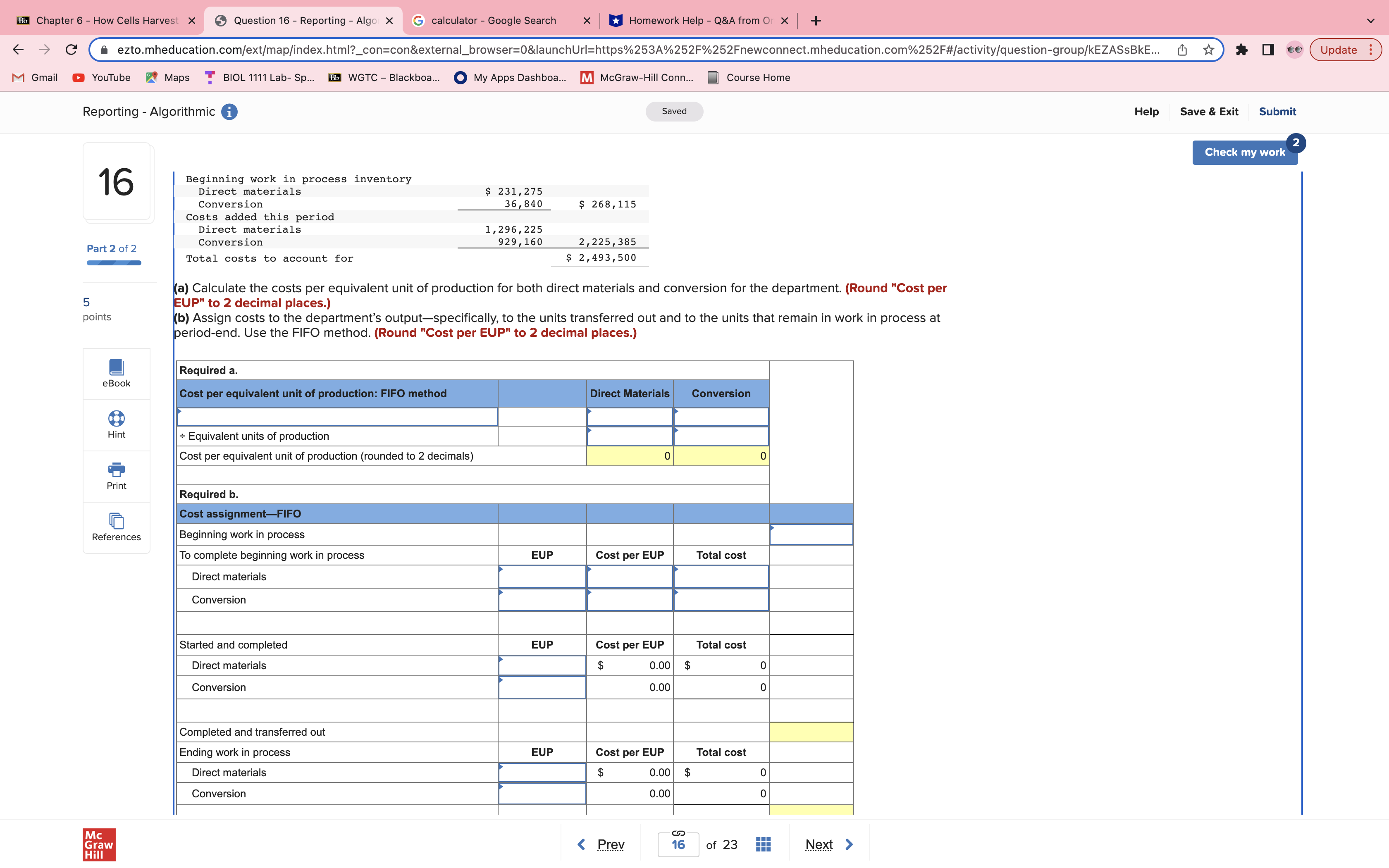Toggle the browser extensions panel
1389x868 pixels.
click(x=1243, y=49)
